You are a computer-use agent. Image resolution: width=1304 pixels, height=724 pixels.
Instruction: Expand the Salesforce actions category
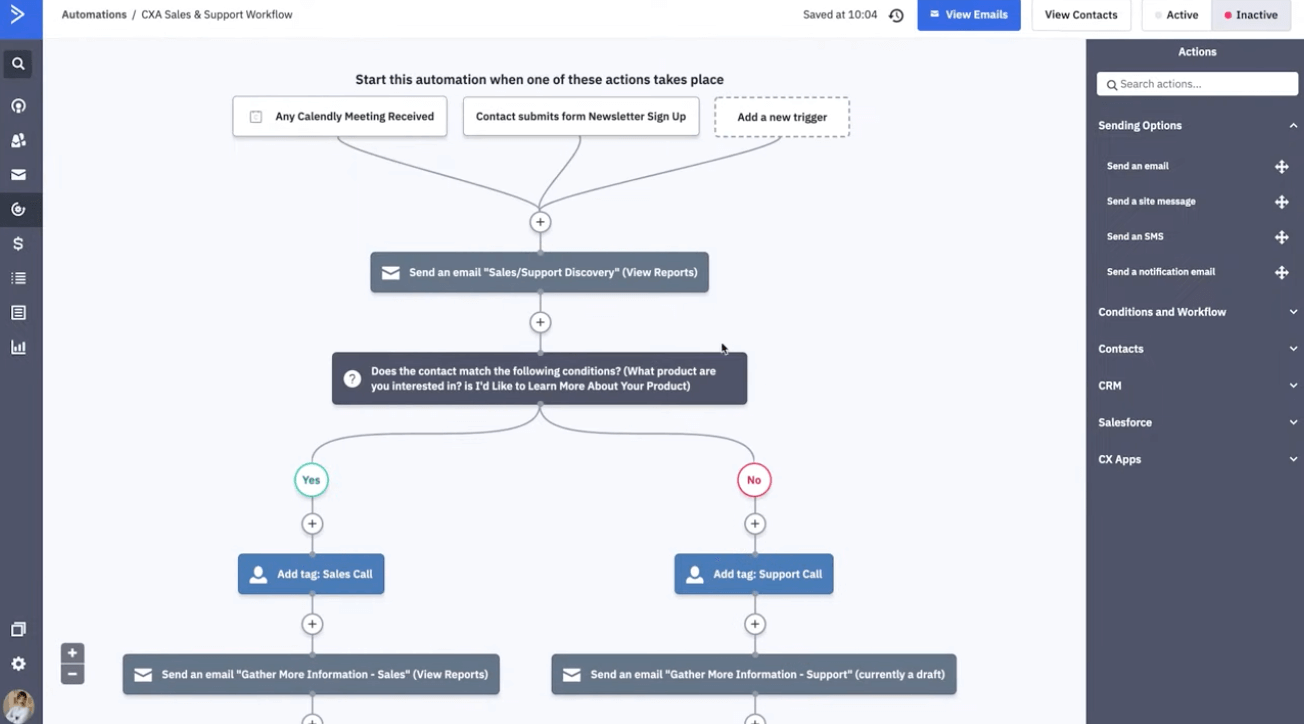[x=1197, y=422]
